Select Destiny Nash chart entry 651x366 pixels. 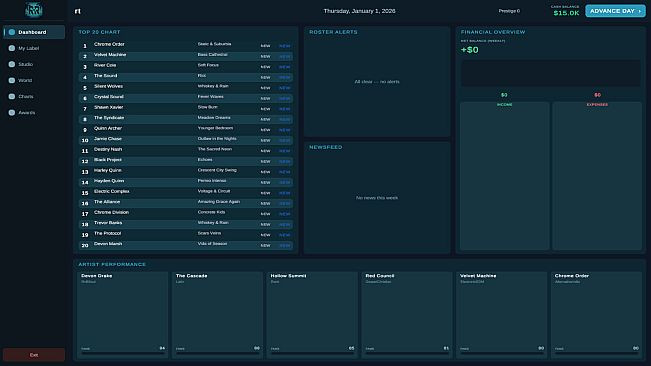coord(186,151)
